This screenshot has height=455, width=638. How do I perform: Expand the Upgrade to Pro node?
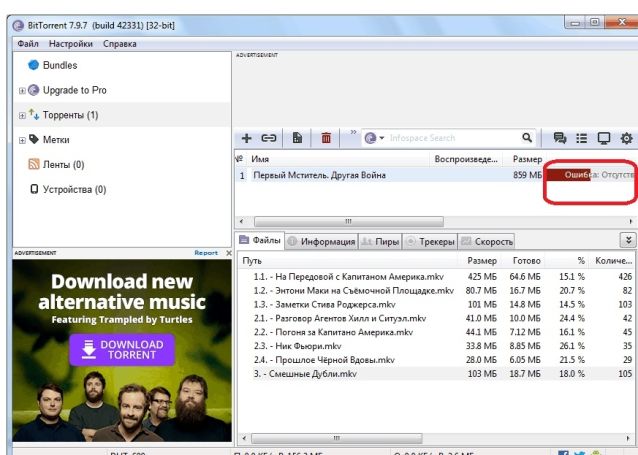(22, 91)
